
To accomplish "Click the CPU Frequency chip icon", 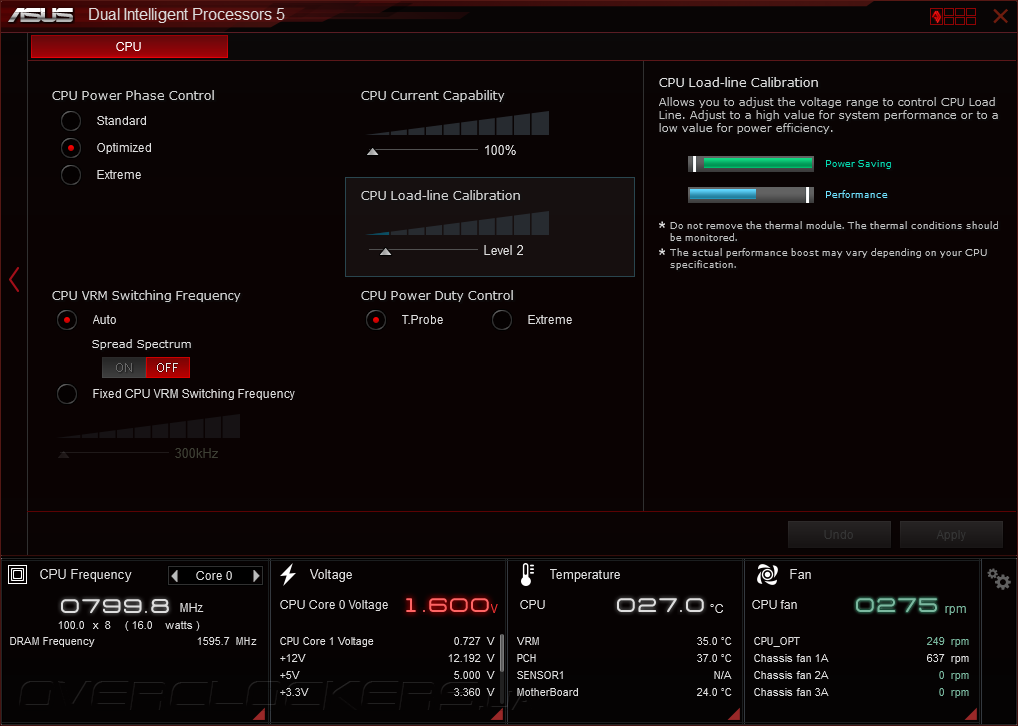I will [18, 574].
